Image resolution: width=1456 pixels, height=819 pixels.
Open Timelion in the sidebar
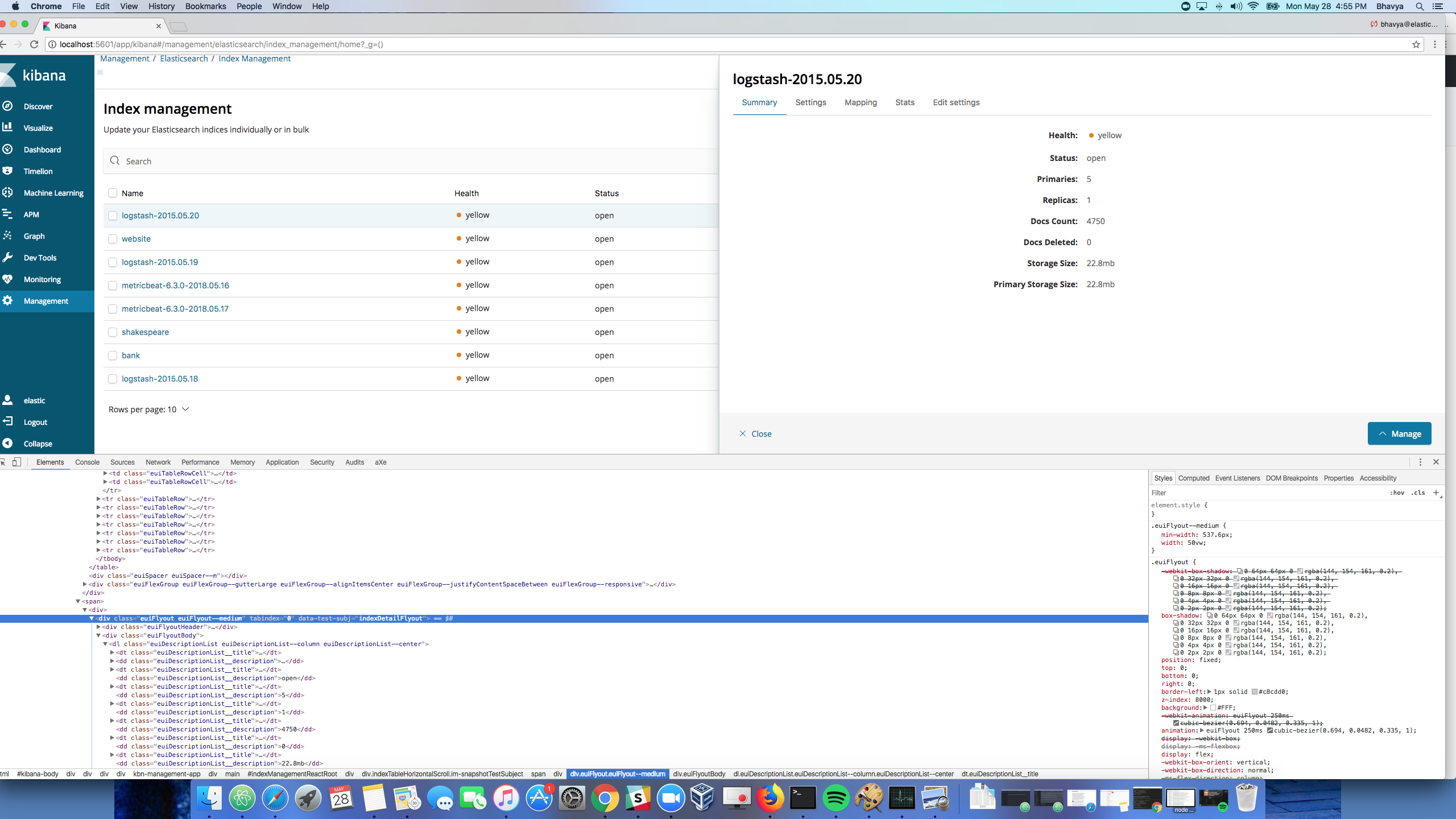38,171
